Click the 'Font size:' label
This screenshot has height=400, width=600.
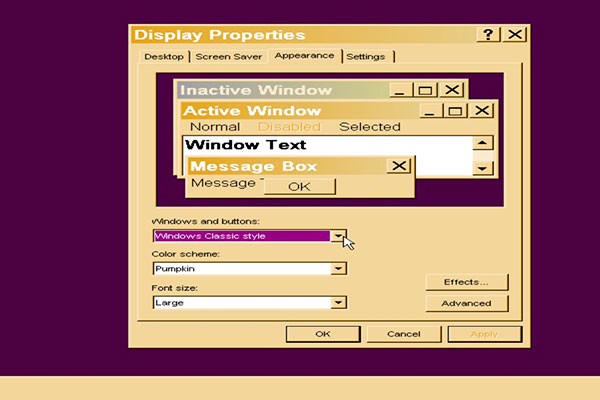click(x=174, y=288)
